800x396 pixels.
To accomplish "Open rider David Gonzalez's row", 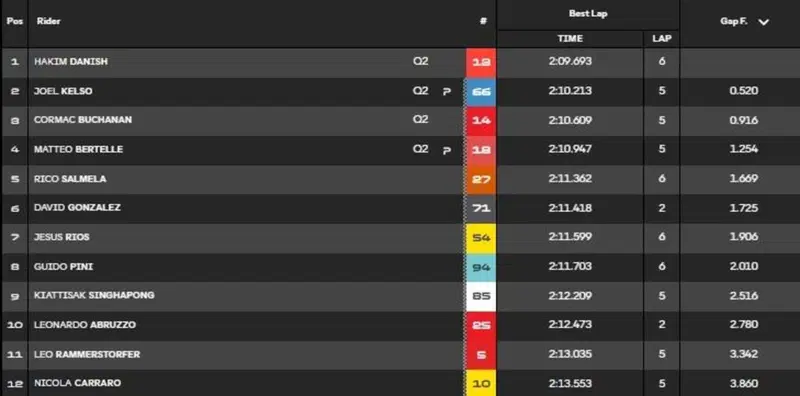I will tap(400, 209).
